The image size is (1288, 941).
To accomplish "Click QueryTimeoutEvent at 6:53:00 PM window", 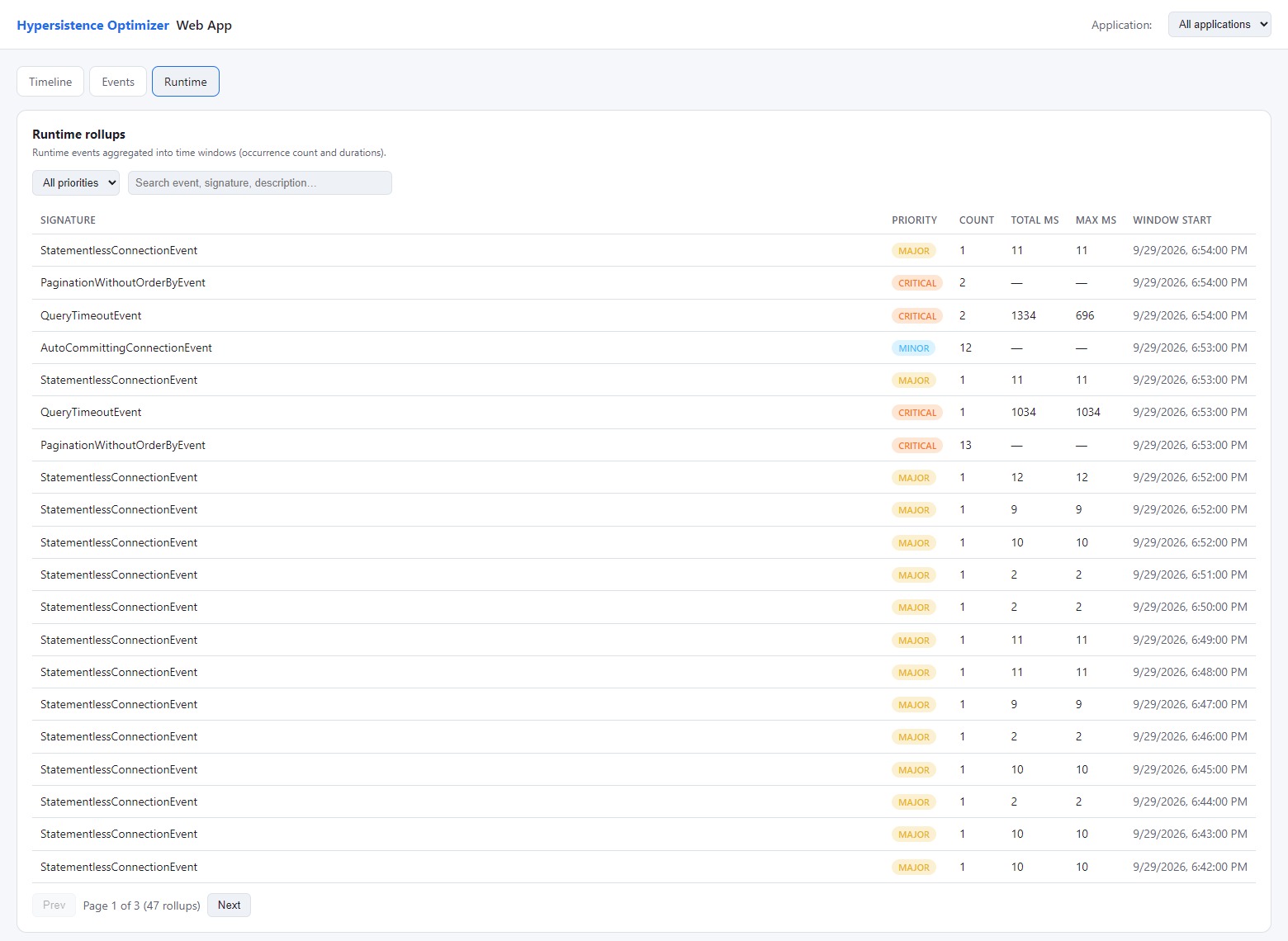I will (91, 412).
